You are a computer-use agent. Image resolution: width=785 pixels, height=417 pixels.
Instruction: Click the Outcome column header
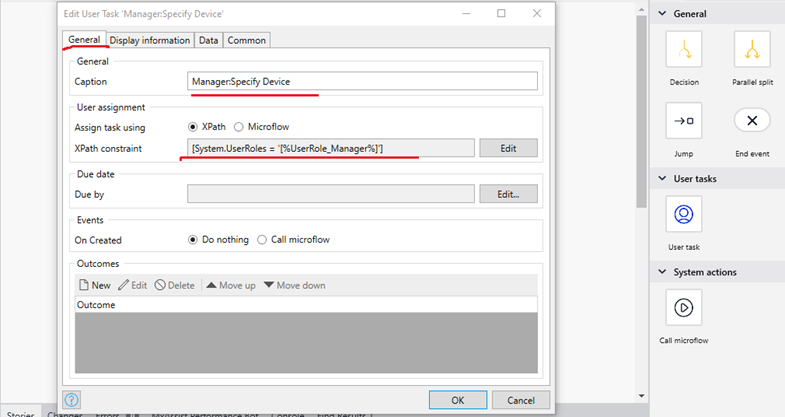click(x=306, y=304)
